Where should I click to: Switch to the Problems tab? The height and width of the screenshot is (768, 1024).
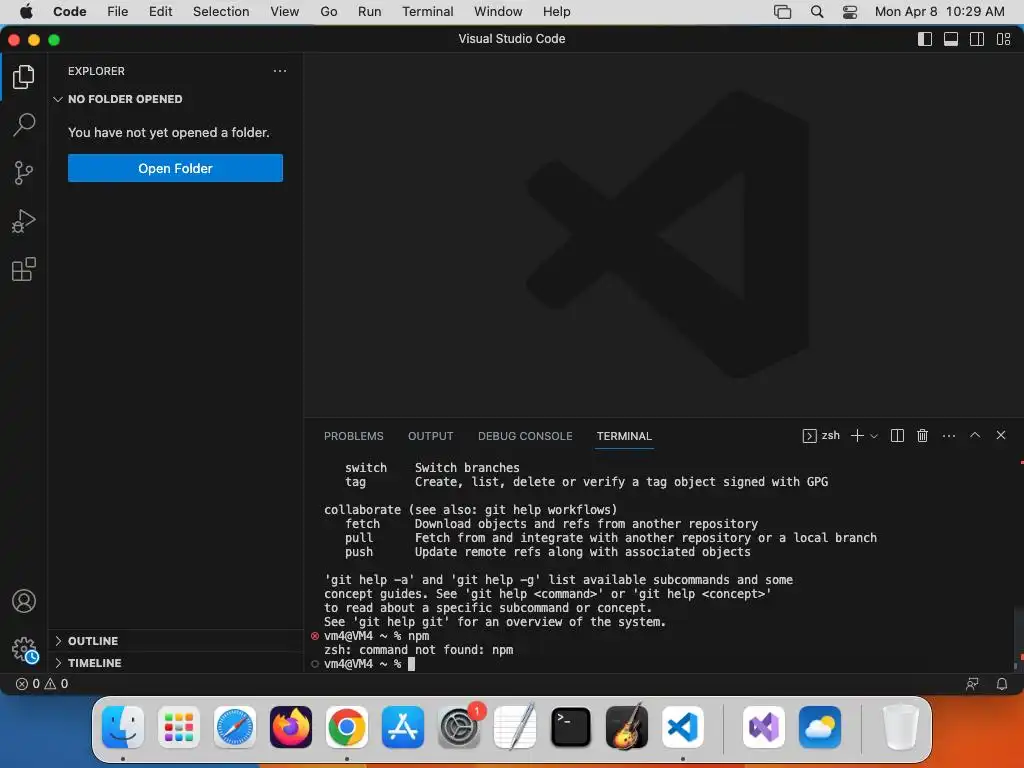pyautogui.click(x=353, y=436)
